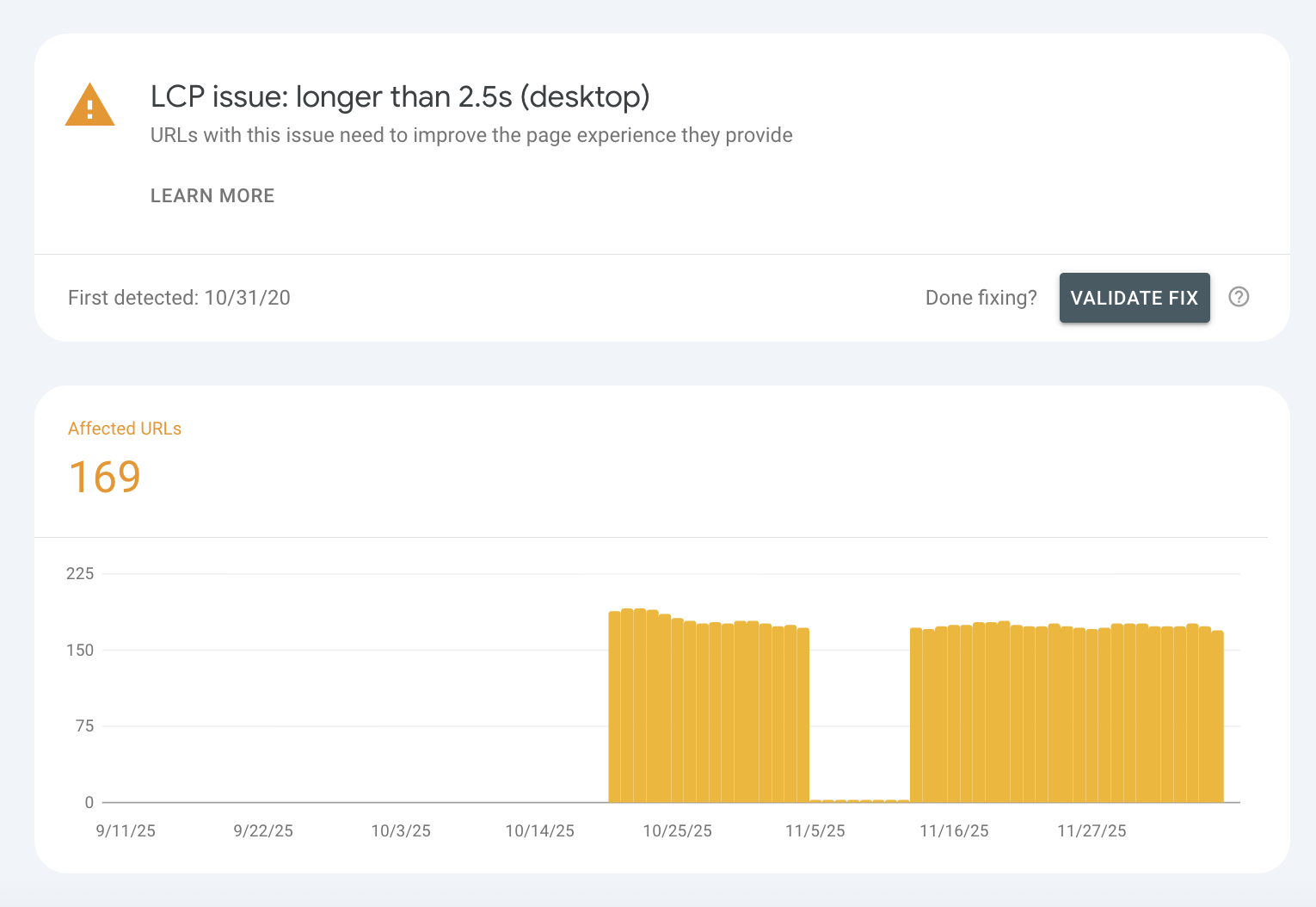The image size is (1316, 907).
Task: Click the chart bar above 11/16/25
Action: tap(954, 714)
